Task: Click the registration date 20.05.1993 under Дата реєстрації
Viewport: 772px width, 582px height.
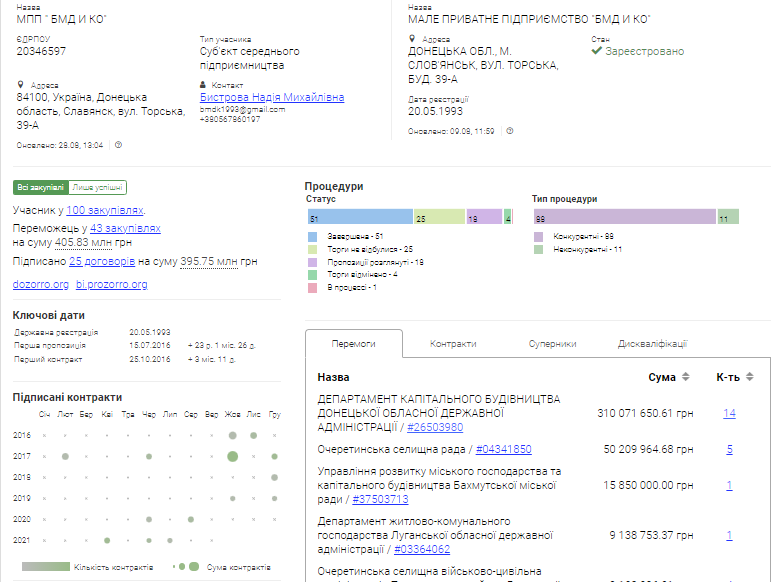Action: point(435,111)
